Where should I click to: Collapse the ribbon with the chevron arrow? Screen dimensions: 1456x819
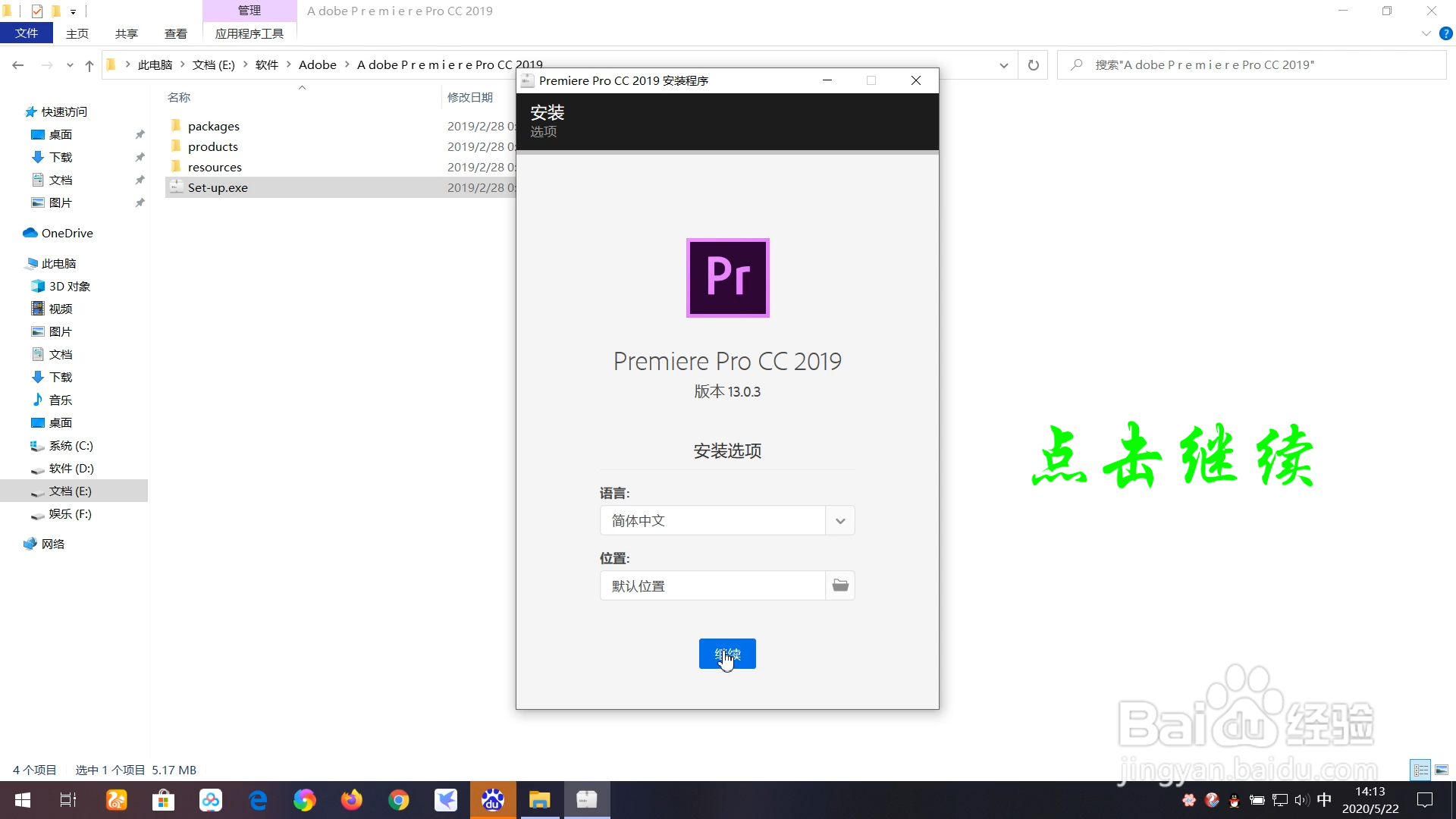(x=1426, y=33)
